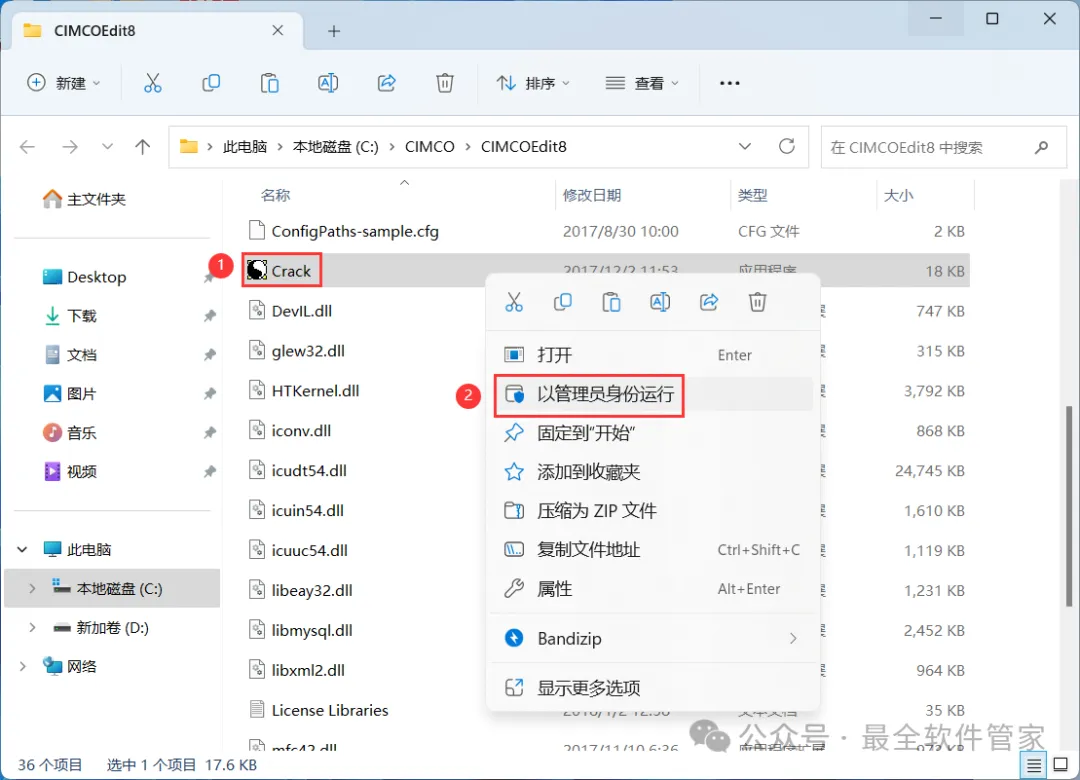Close the CIMCOEdit8 tab
1080x780 pixels.
[x=278, y=30]
